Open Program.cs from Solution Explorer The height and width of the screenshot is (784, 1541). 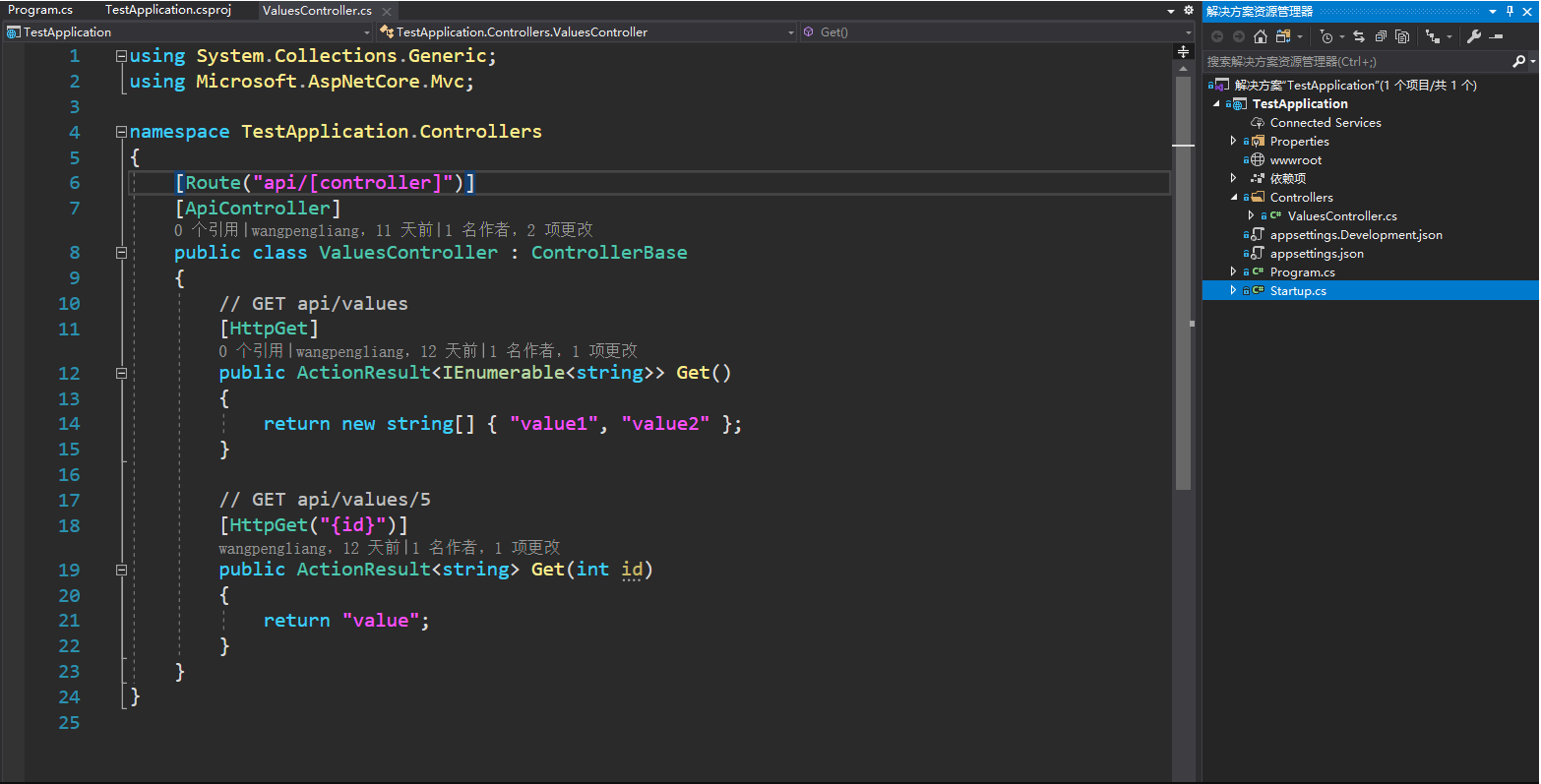pos(1303,271)
